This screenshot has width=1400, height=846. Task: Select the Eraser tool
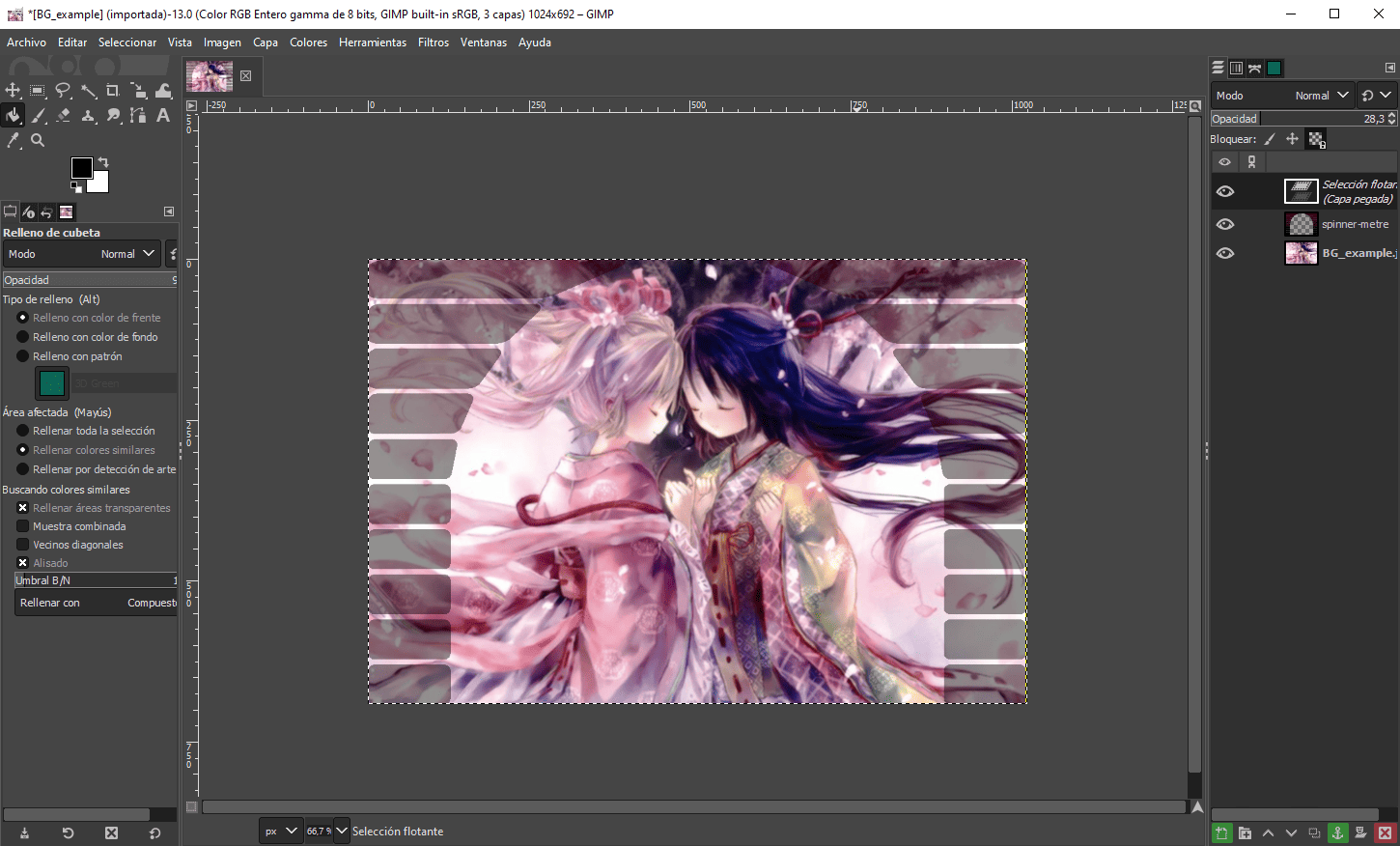pos(63,116)
